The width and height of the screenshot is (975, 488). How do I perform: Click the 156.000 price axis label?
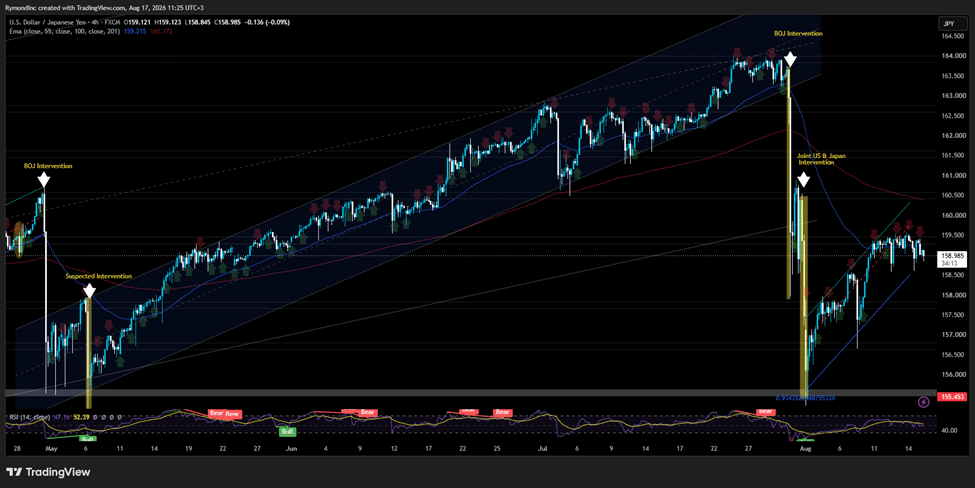coord(953,374)
